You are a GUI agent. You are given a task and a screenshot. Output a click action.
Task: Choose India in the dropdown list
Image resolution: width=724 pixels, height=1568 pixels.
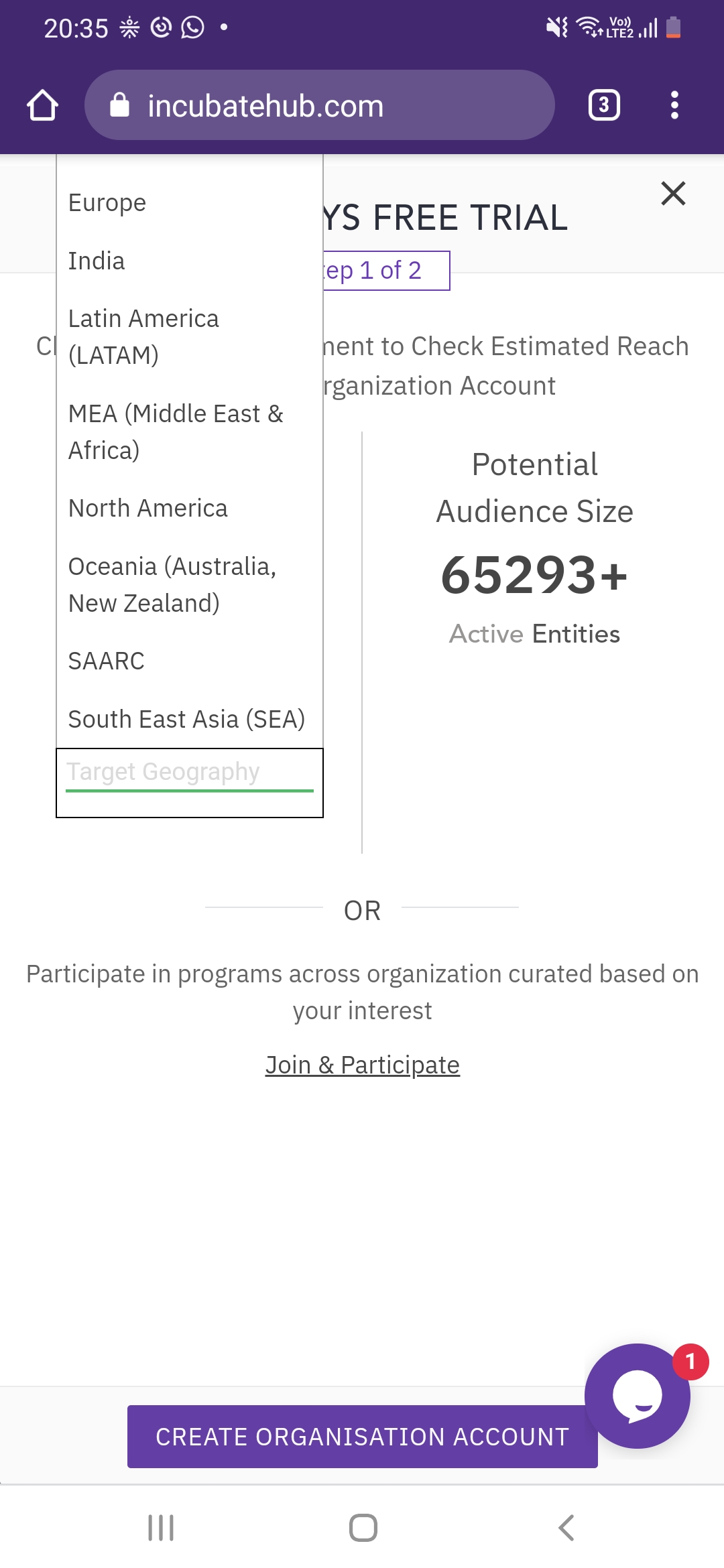tap(97, 261)
